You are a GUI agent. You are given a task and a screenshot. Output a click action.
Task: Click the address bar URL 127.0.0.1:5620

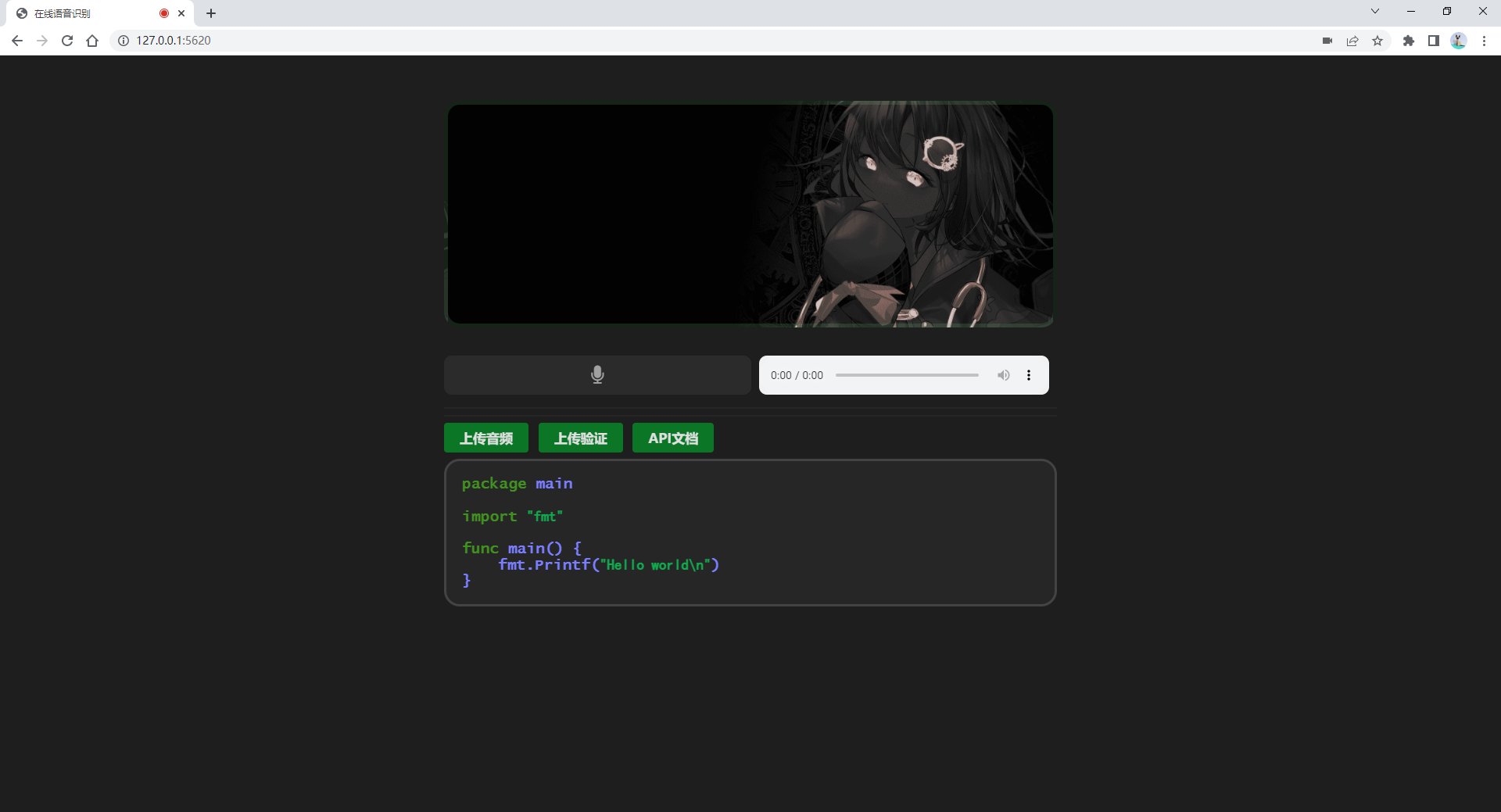tap(174, 41)
